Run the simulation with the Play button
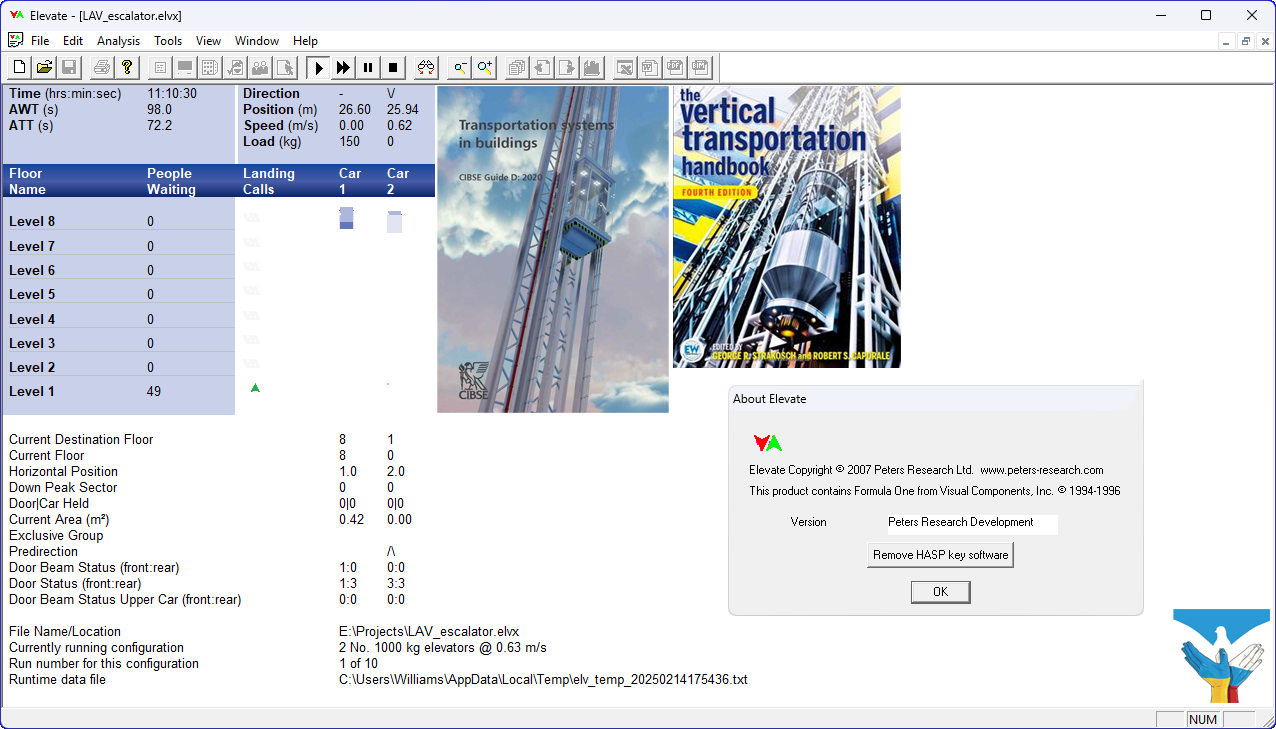Viewport: 1276px width, 729px height. pyautogui.click(x=319, y=67)
